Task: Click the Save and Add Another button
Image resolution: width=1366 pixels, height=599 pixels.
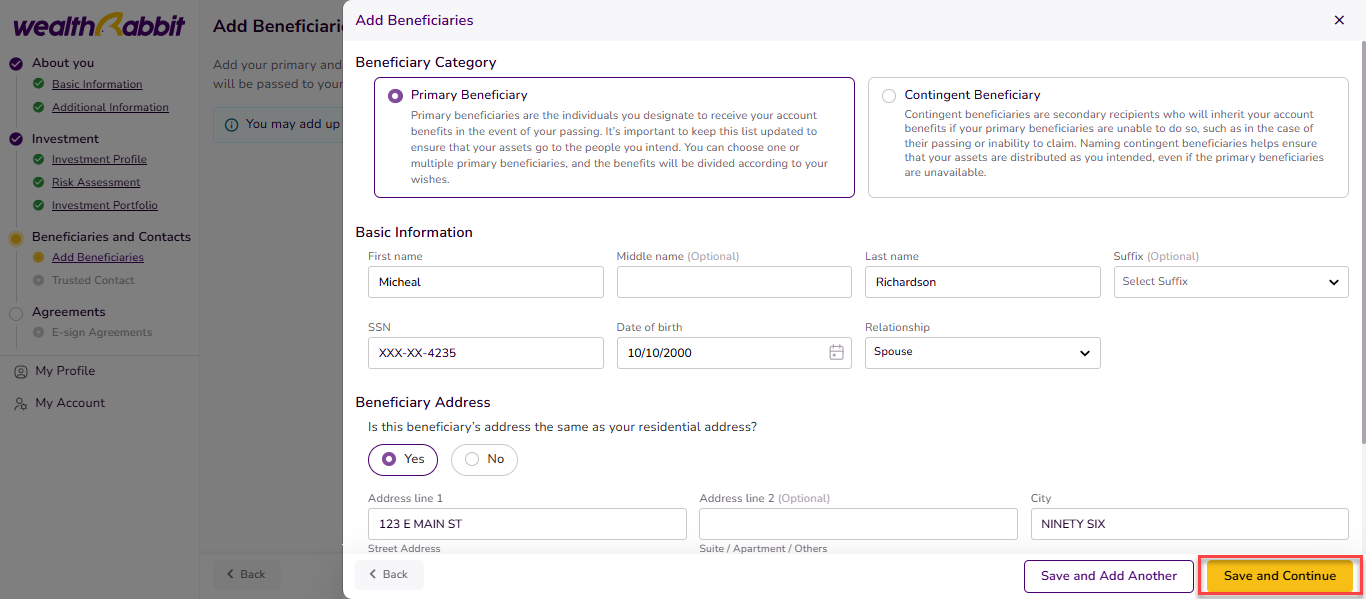Action: [1108, 576]
